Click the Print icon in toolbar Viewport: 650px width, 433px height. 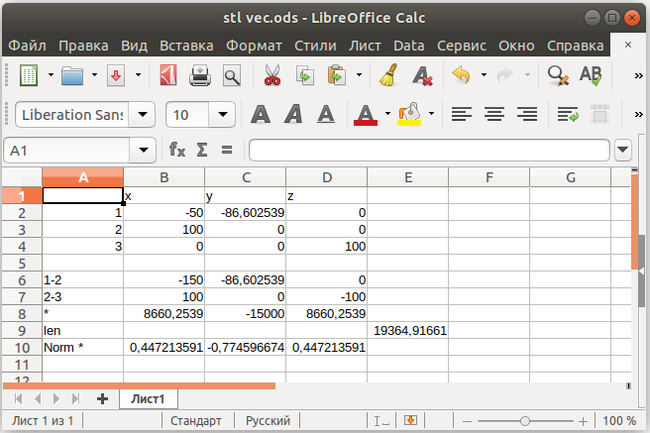click(200, 76)
